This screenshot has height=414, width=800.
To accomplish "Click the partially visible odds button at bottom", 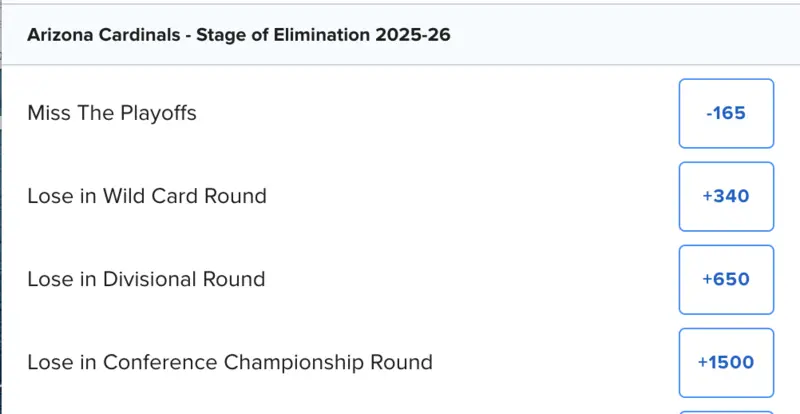I will click(726, 411).
